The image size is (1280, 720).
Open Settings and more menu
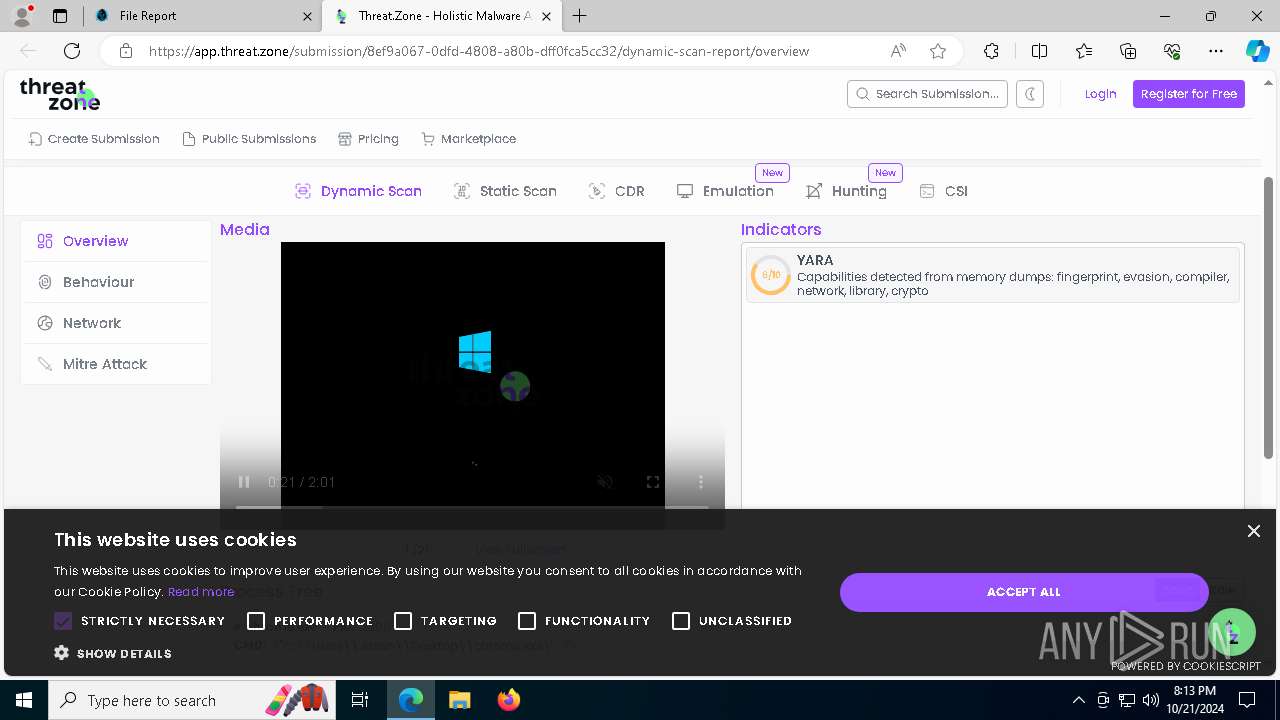(x=1216, y=51)
